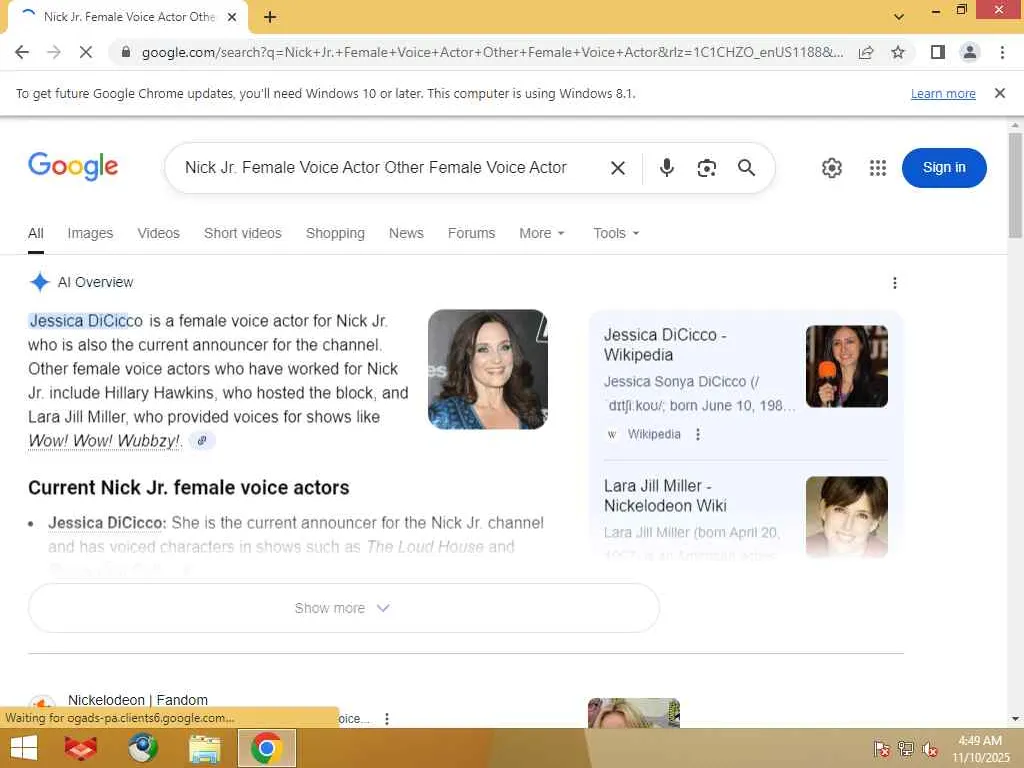Open the Learn more update link

943,93
